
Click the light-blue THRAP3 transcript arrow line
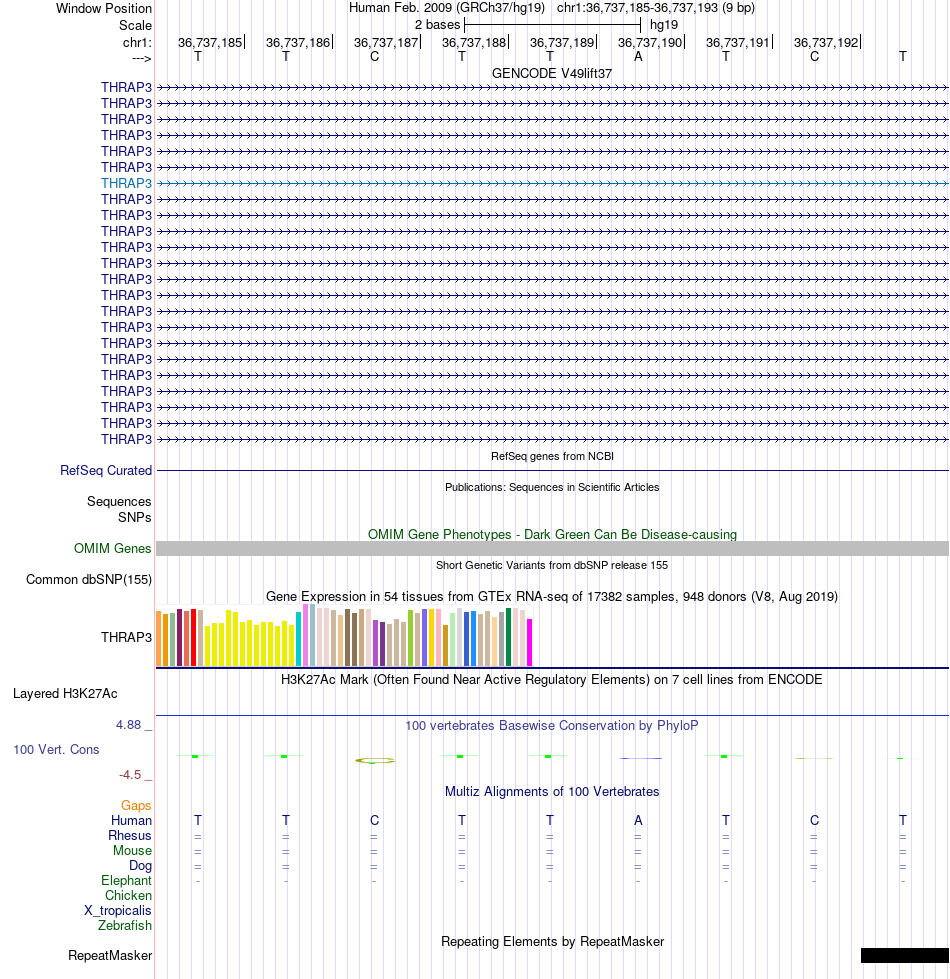(x=552, y=183)
